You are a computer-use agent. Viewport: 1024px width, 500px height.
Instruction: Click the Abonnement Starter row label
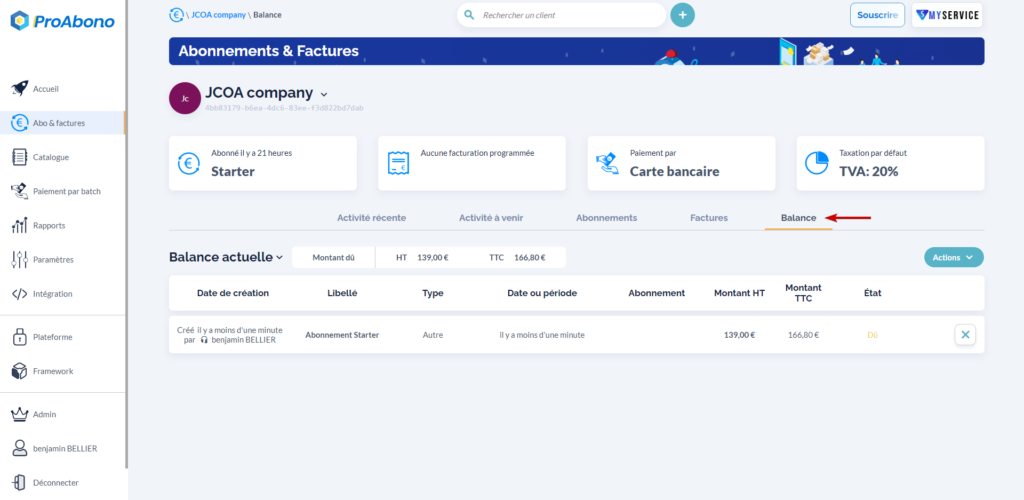342,335
